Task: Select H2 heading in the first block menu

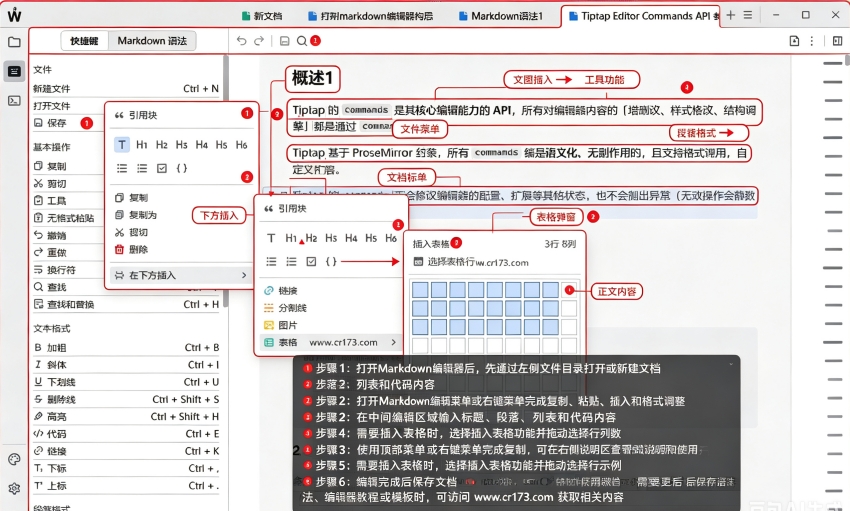Action: click(x=162, y=145)
